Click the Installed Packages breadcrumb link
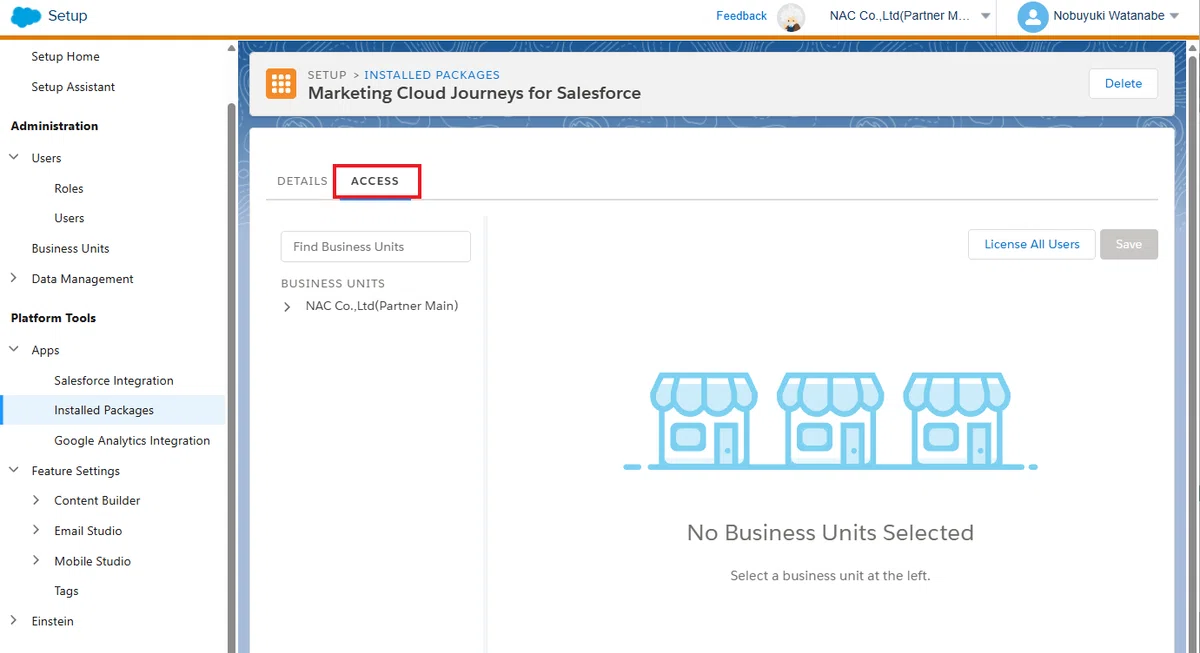The image size is (1200, 653). pos(432,75)
